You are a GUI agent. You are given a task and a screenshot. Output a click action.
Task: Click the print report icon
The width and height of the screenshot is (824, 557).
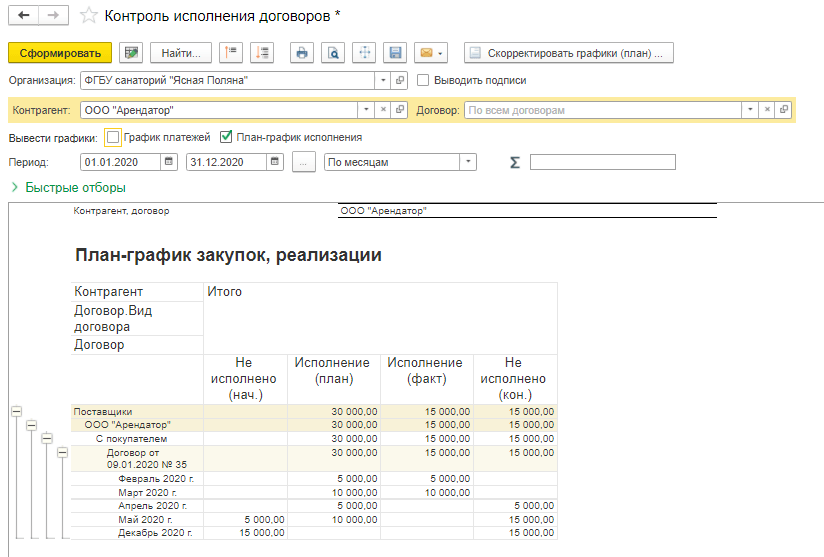tap(301, 52)
